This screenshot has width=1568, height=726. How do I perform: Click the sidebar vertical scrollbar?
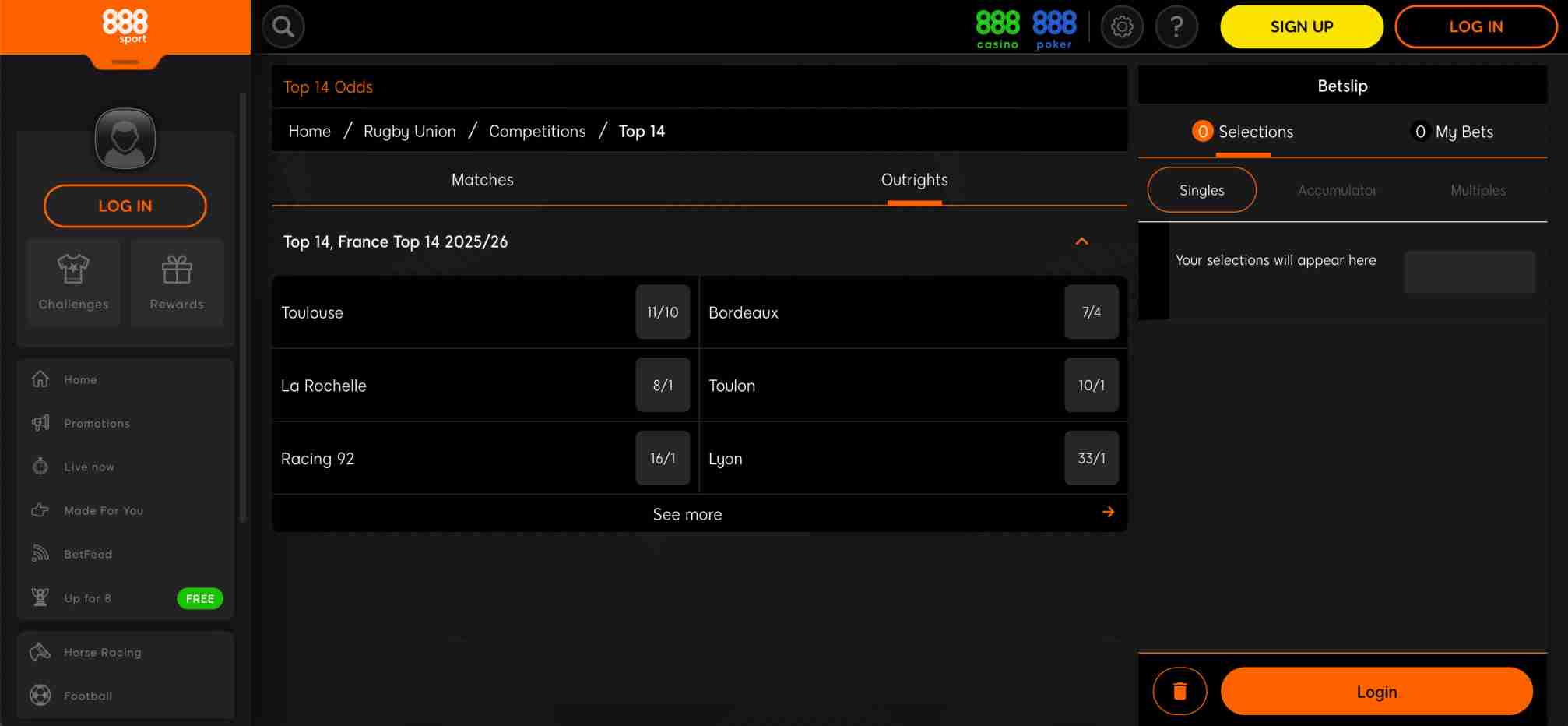click(x=243, y=308)
